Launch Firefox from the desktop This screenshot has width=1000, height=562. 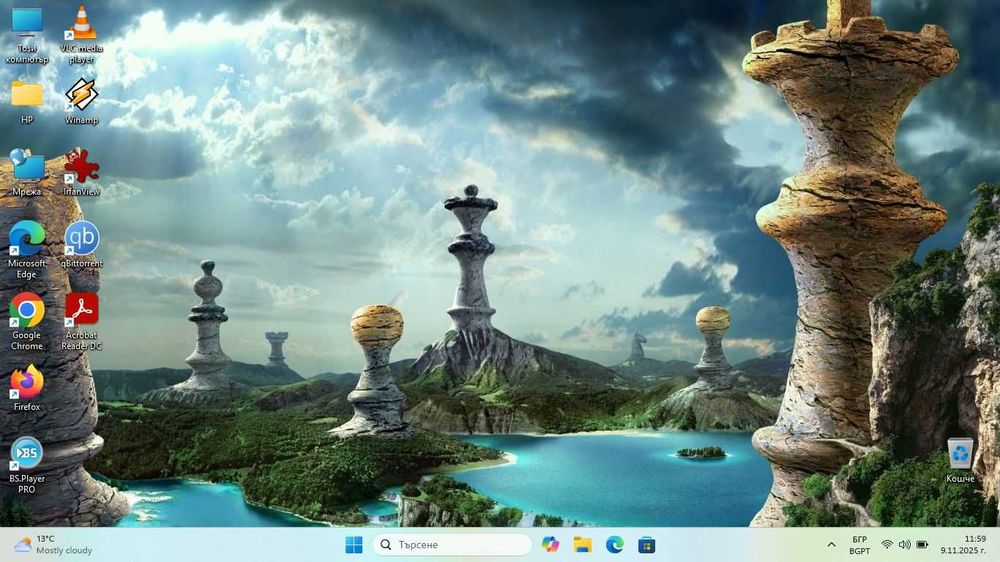point(27,388)
